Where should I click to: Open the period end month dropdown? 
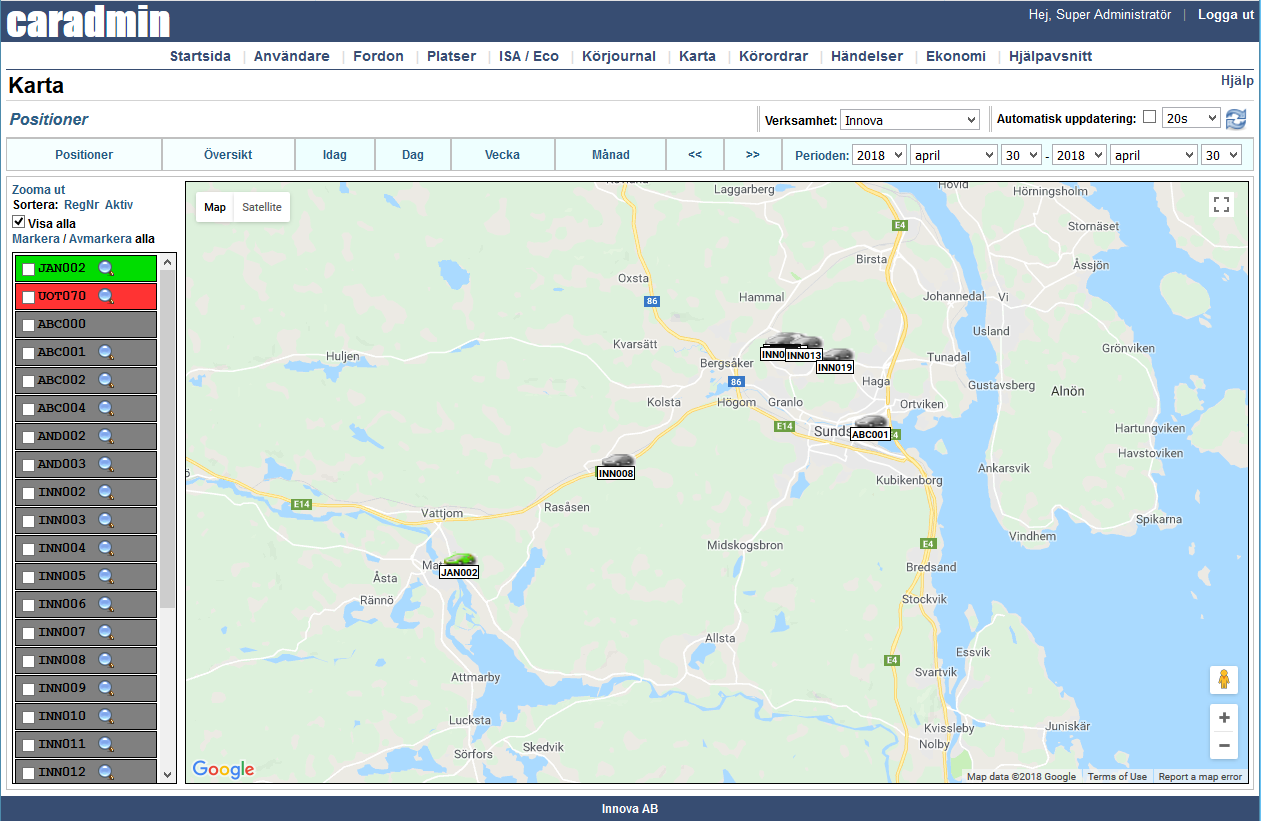[x=1154, y=155]
